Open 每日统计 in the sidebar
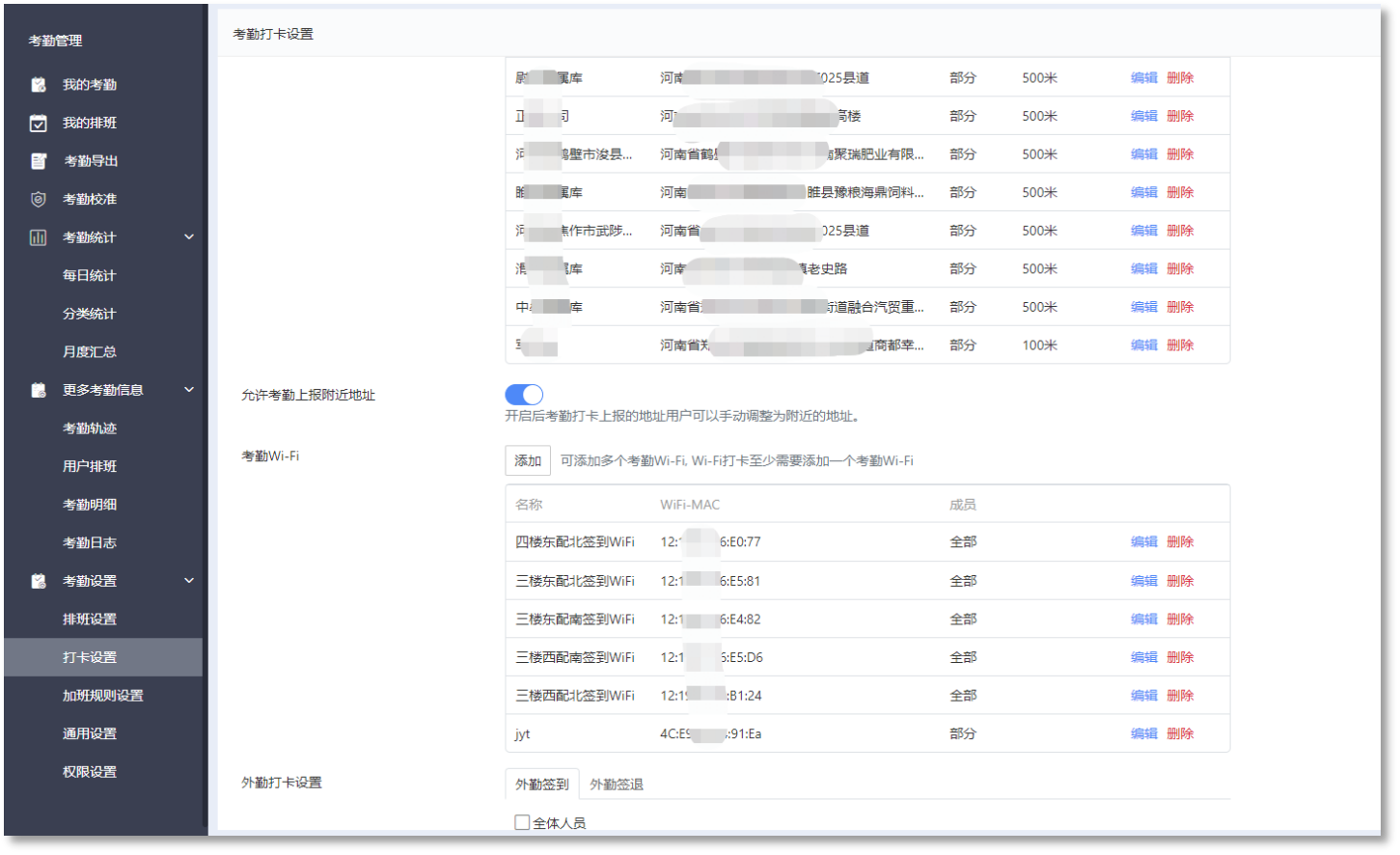 pyautogui.click(x=90, y=276)
